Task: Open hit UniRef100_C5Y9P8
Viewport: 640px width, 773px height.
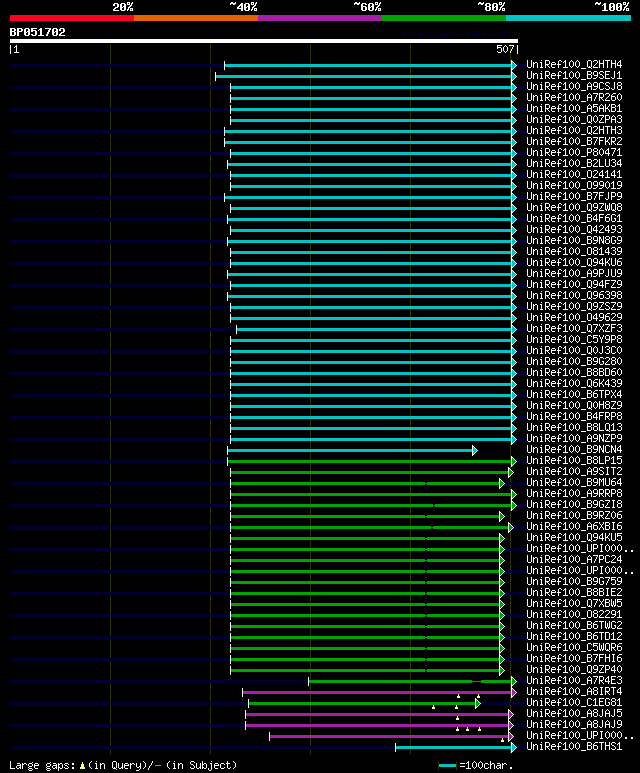Action: (574, 340)
